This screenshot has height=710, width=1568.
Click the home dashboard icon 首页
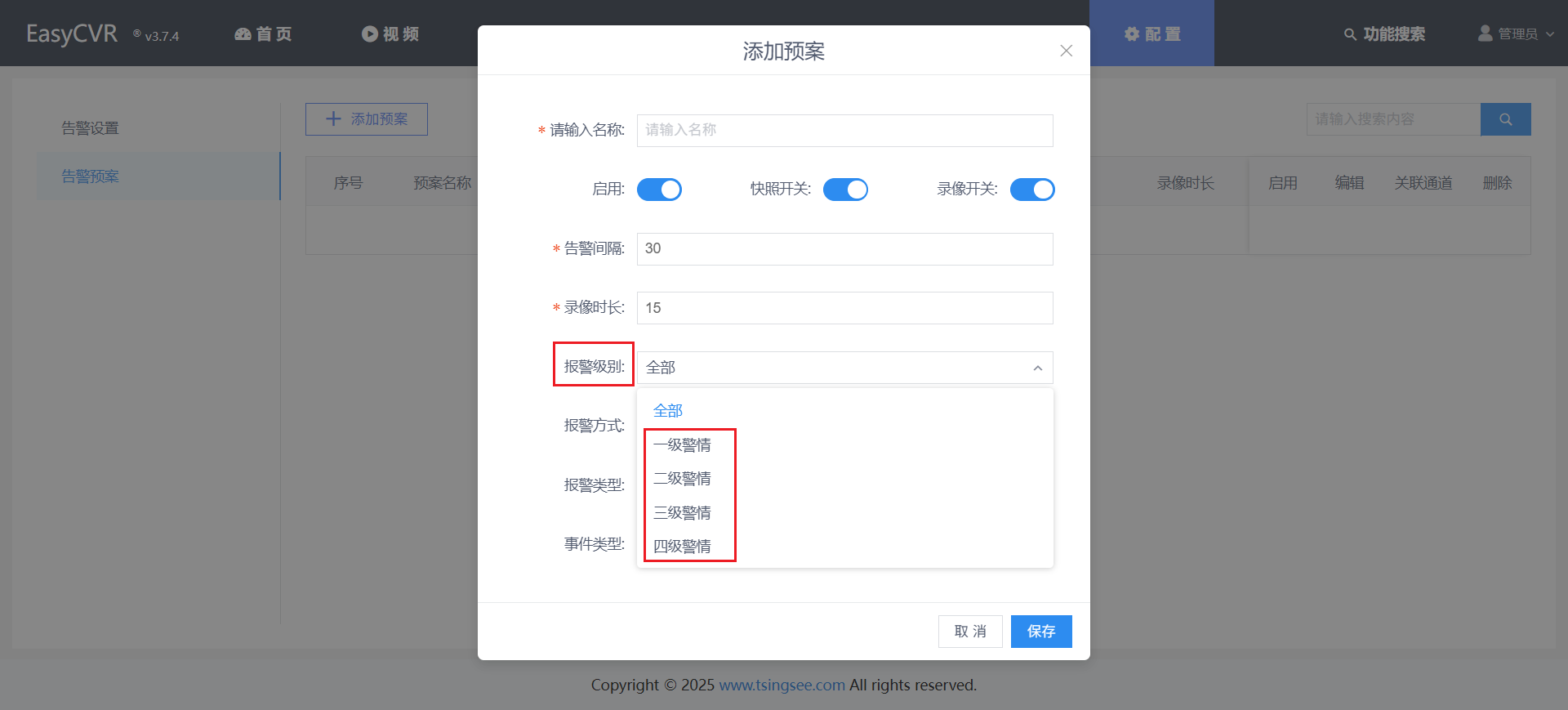tap(243, 34)
